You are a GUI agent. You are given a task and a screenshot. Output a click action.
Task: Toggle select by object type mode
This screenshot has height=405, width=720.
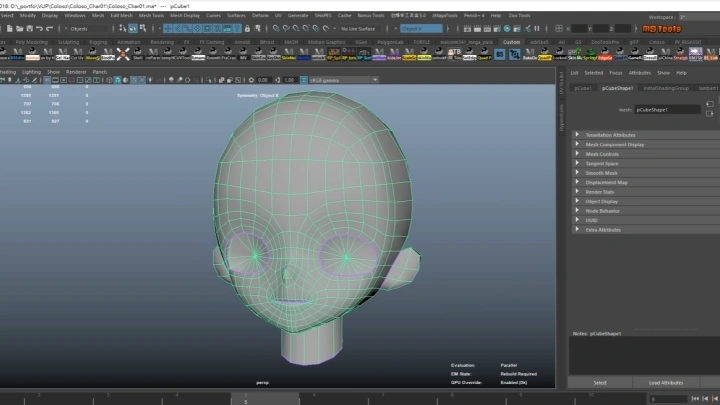(x=133, y=28)
